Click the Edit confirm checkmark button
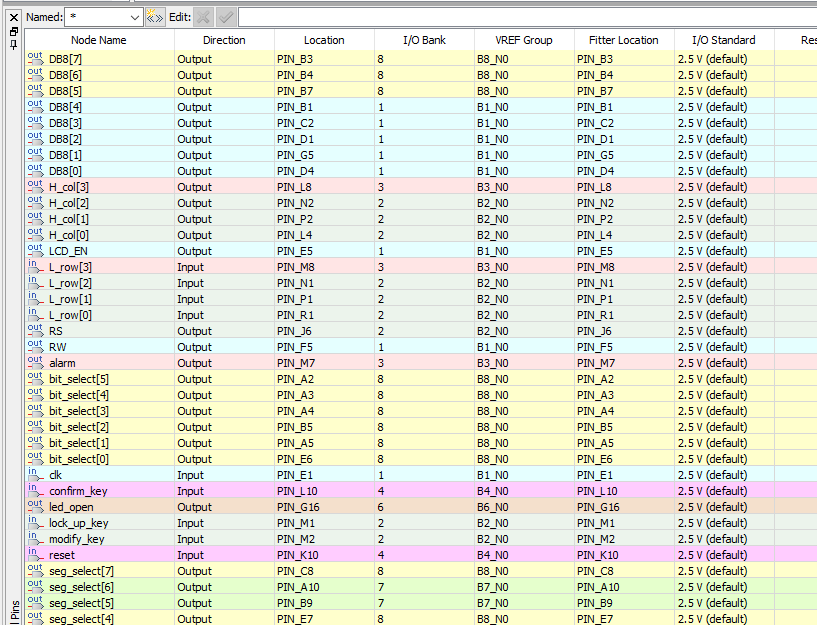The image size is (817, 625). tap(226, 18)
